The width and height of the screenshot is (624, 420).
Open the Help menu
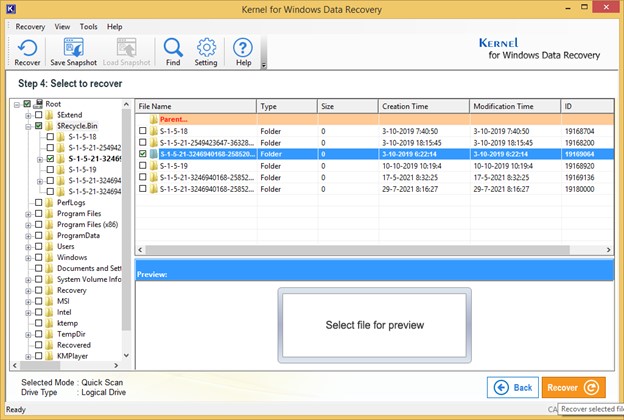click(x=114, y=27)
